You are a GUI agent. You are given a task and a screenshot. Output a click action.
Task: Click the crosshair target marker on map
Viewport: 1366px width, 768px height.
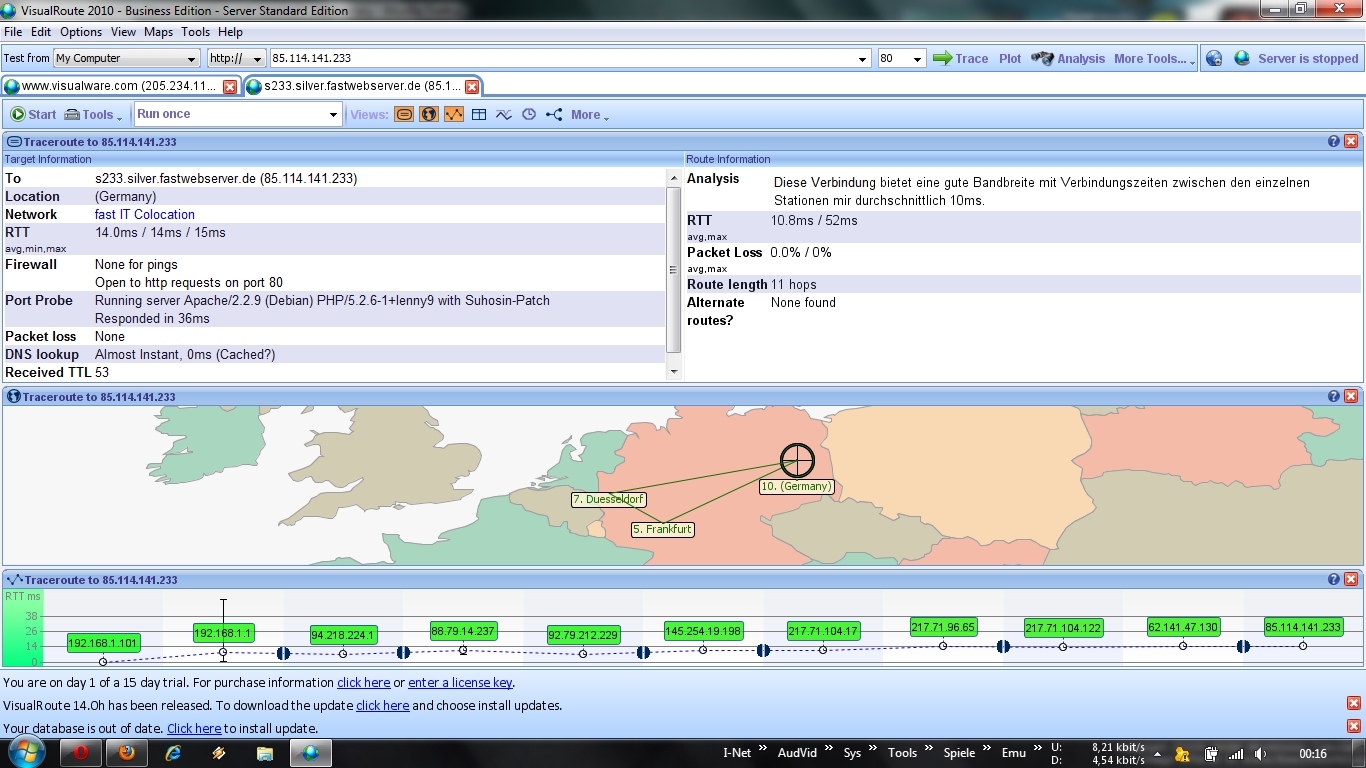coord(797,461)
